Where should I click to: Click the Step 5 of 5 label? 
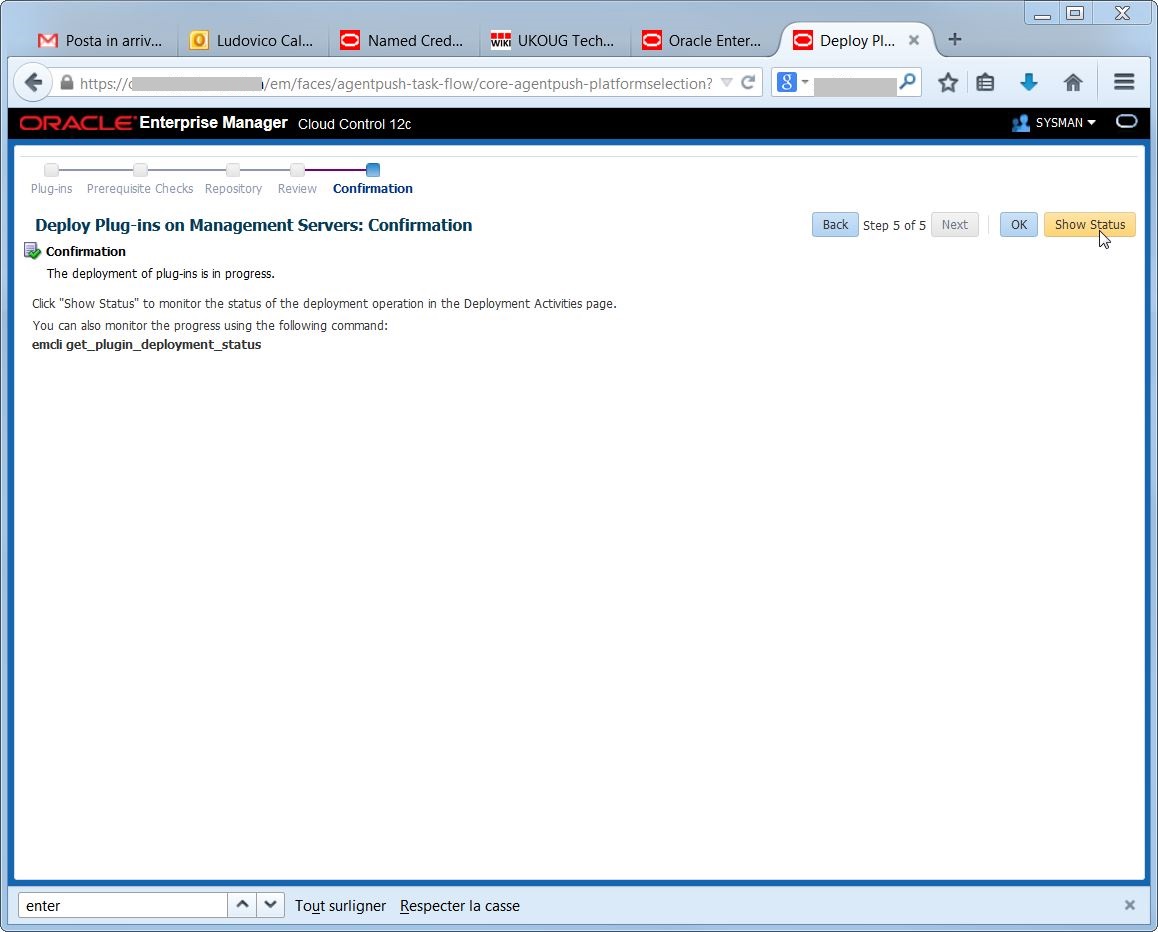[894, 225]
